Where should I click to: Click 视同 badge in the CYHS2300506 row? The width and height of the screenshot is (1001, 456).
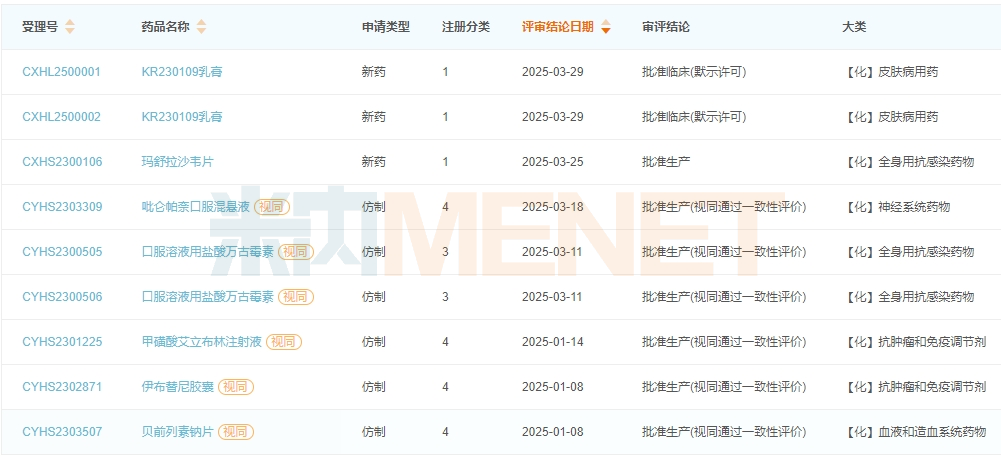click(x=296, y=297)
